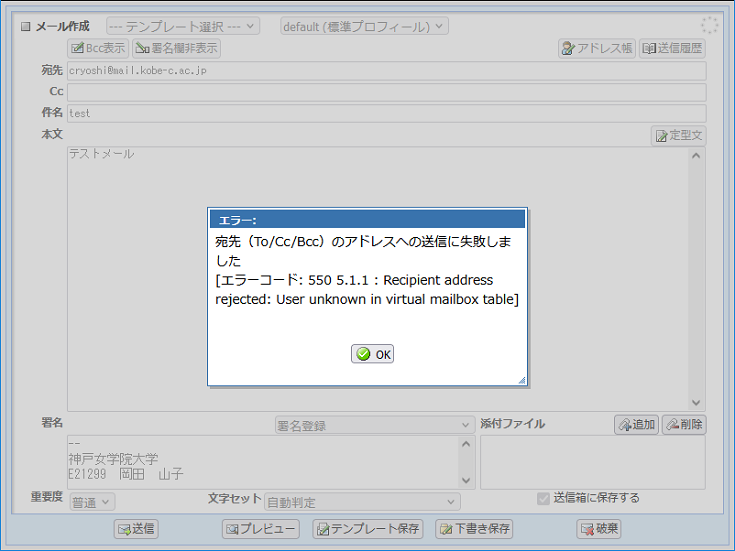Click the 宛先 recipient input field
Viewport: 735px width, 551px height.
(387, 71)
